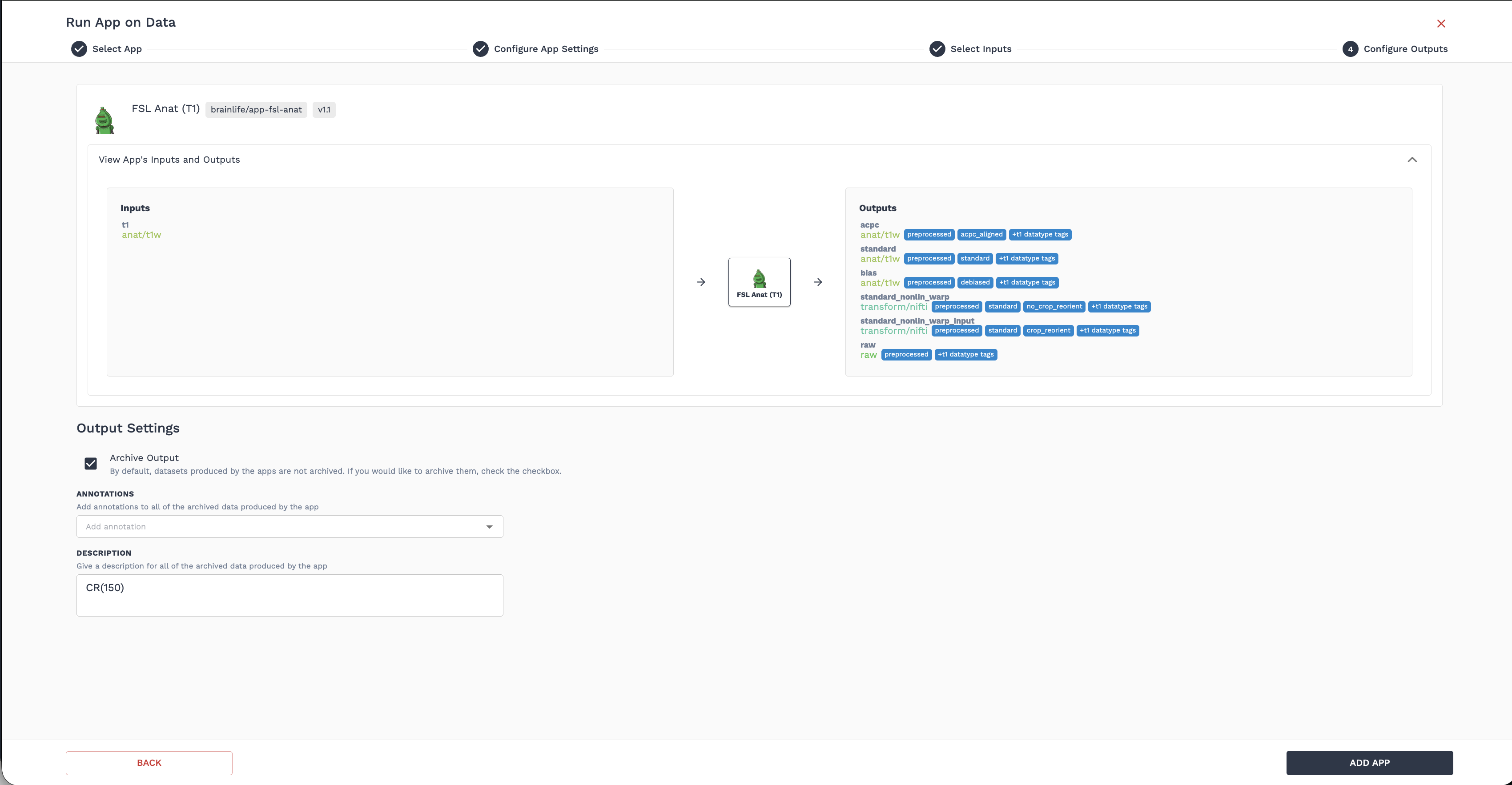Go to the Select Inputs step label
The width and height of the screenshot is (1512, 785).
[x=981, y=49]
